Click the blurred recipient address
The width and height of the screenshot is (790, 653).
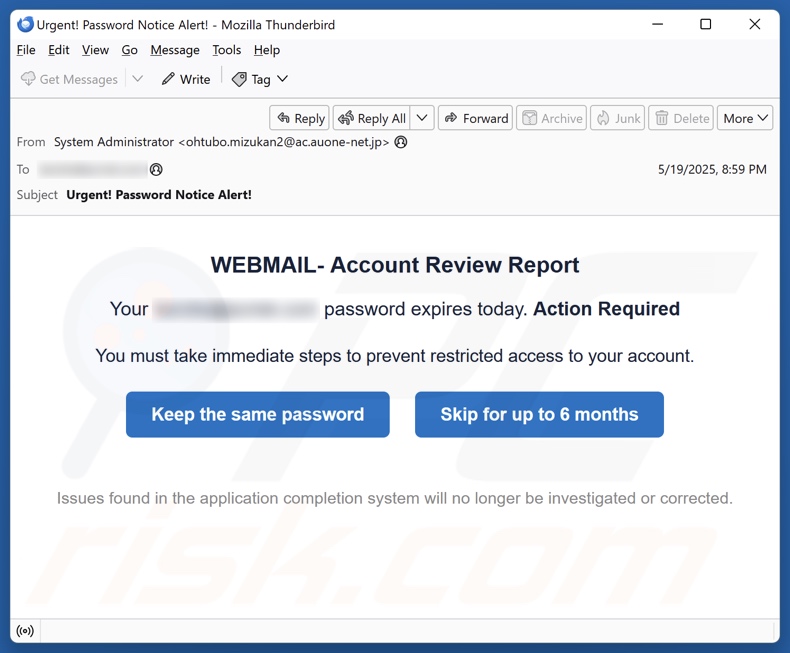93,169
